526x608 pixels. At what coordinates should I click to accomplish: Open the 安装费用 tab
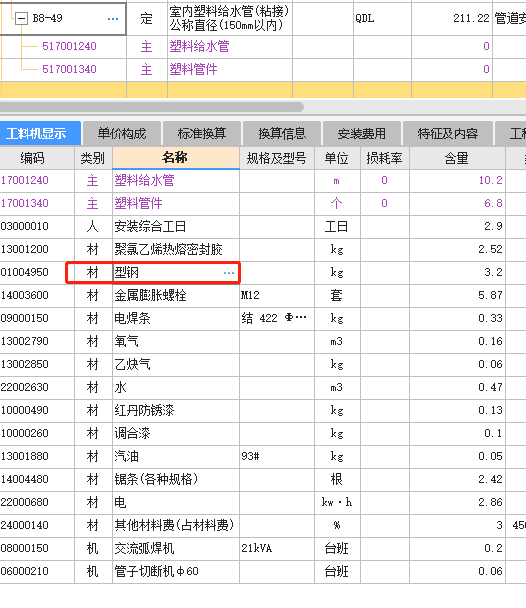362,133
